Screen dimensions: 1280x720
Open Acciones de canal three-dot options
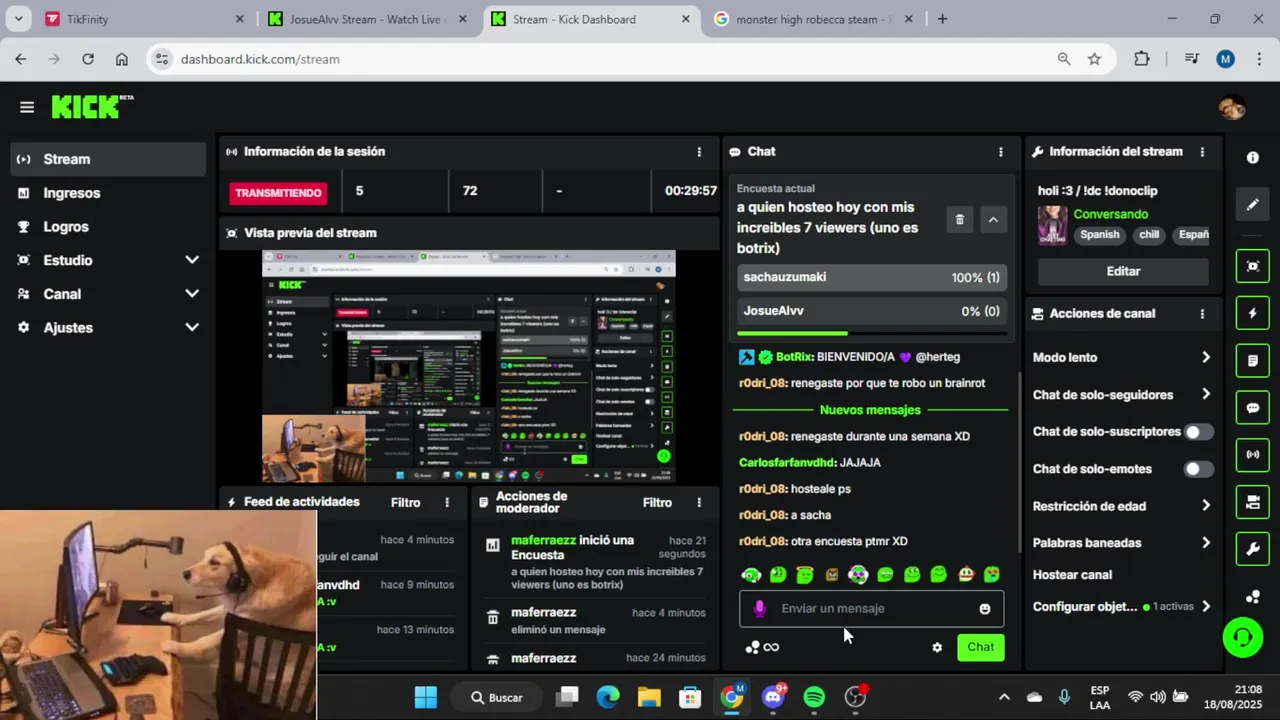(x=1202, y=314)
